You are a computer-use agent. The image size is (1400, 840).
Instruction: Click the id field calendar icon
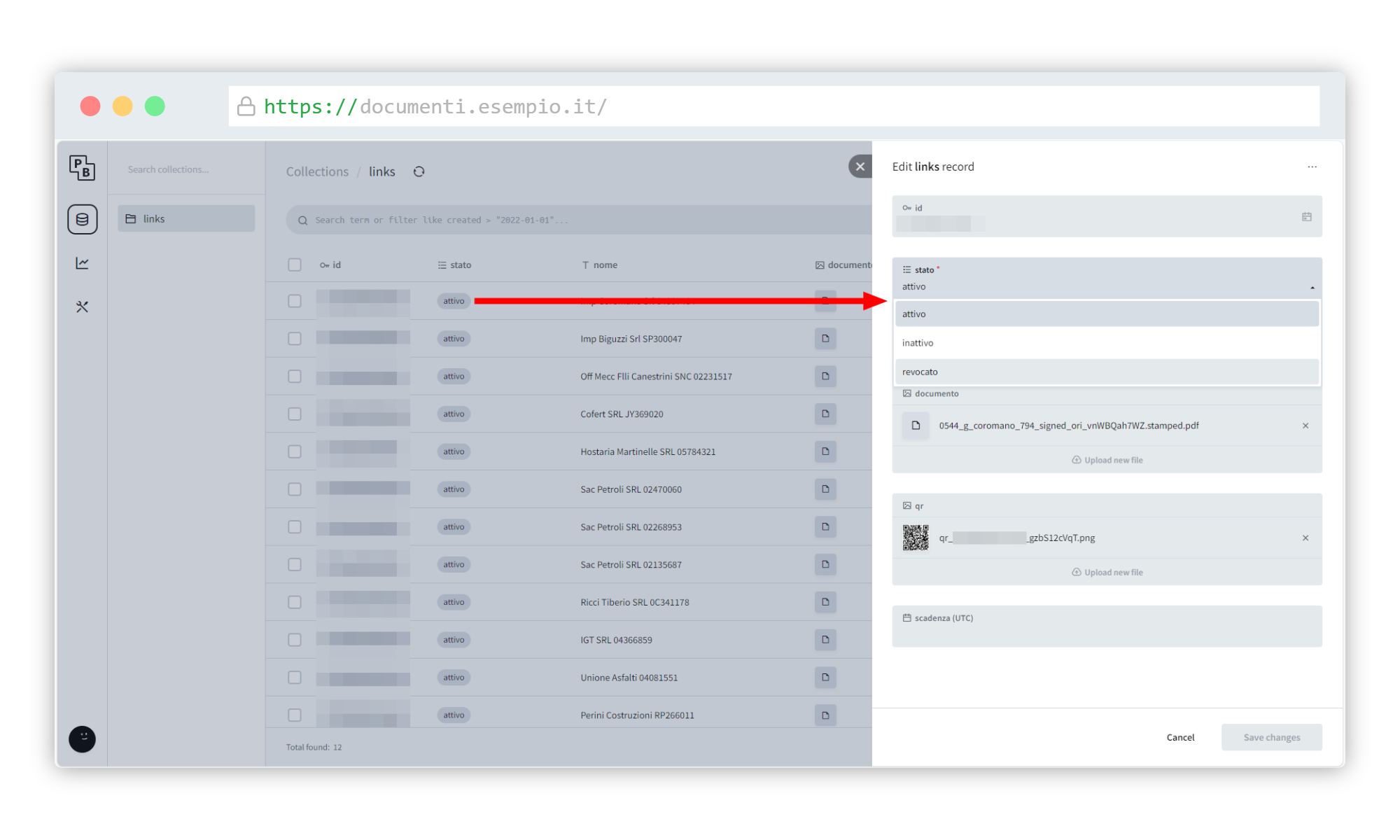click(1306, 216)
